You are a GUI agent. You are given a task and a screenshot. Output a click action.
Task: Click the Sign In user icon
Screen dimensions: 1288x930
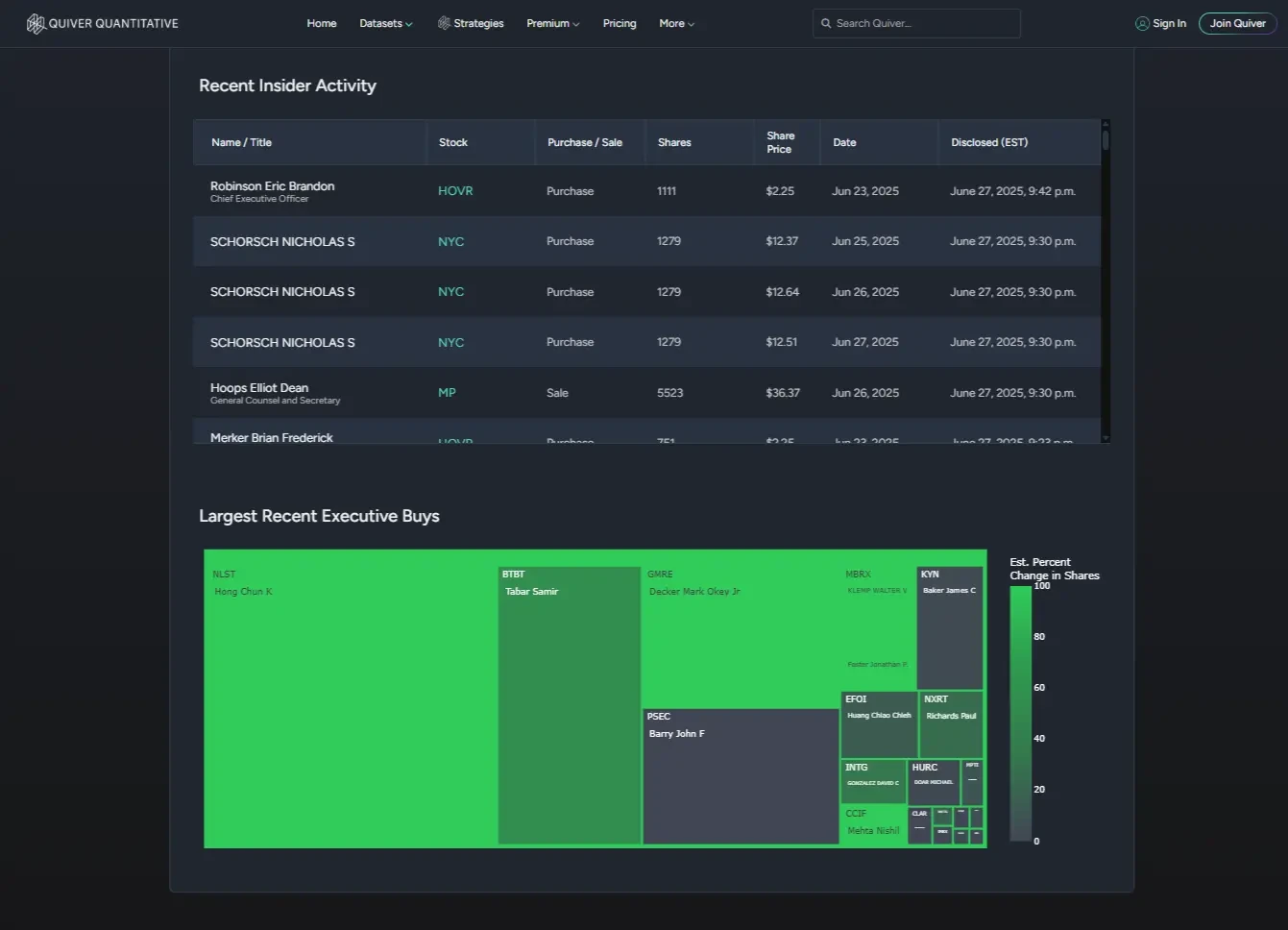tap(1142, 23)
